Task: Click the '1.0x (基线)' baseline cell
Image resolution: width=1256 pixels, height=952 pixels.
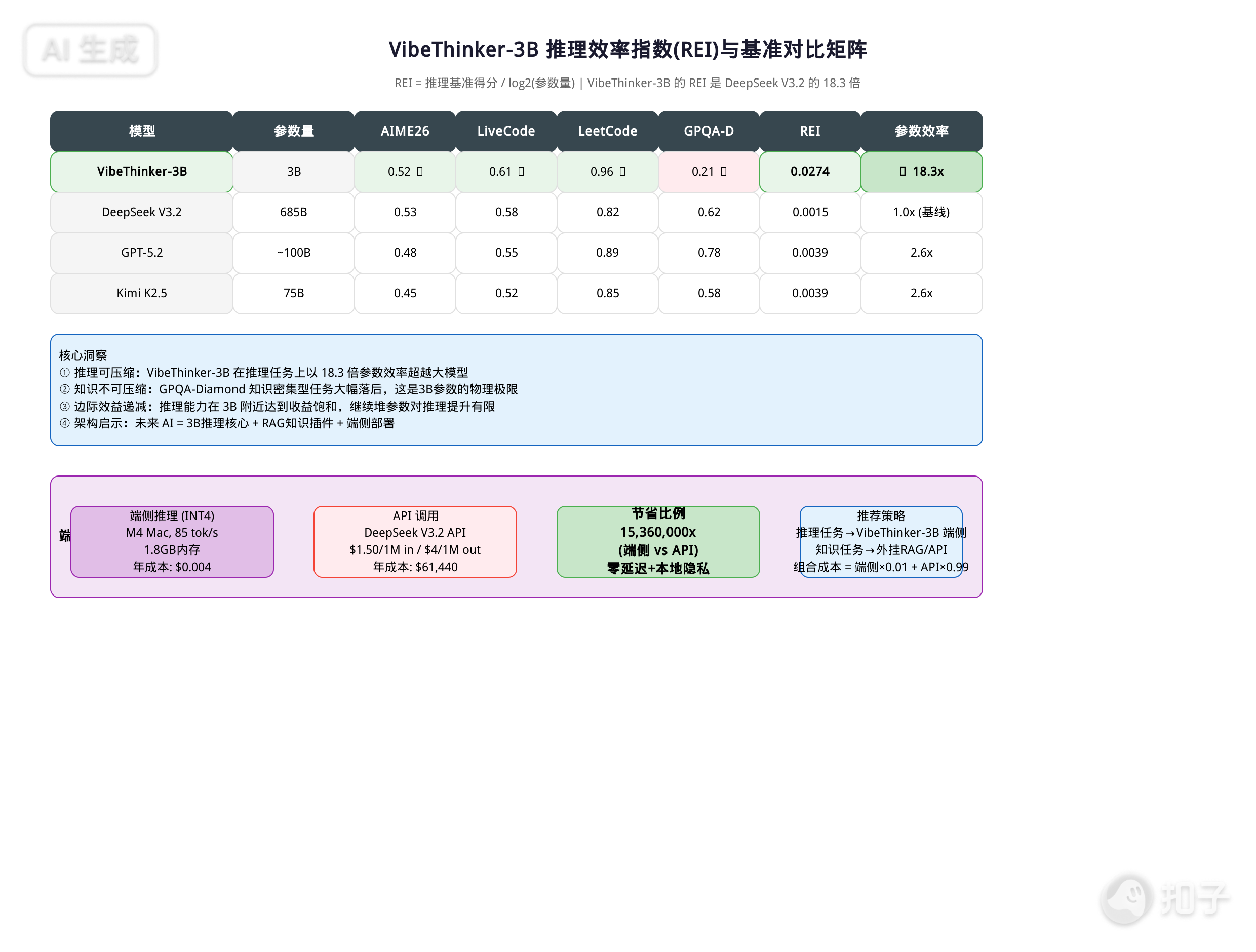Action: click(922, 212)
